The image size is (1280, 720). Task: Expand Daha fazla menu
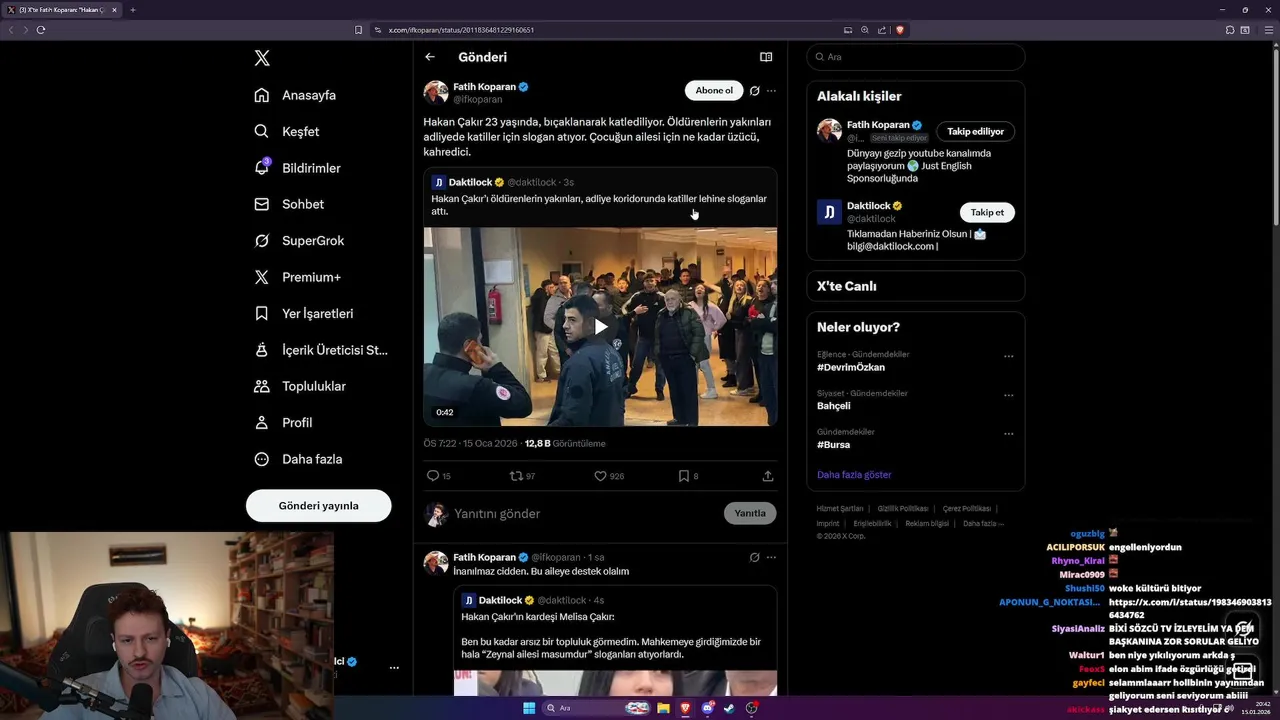click(298, 459)
